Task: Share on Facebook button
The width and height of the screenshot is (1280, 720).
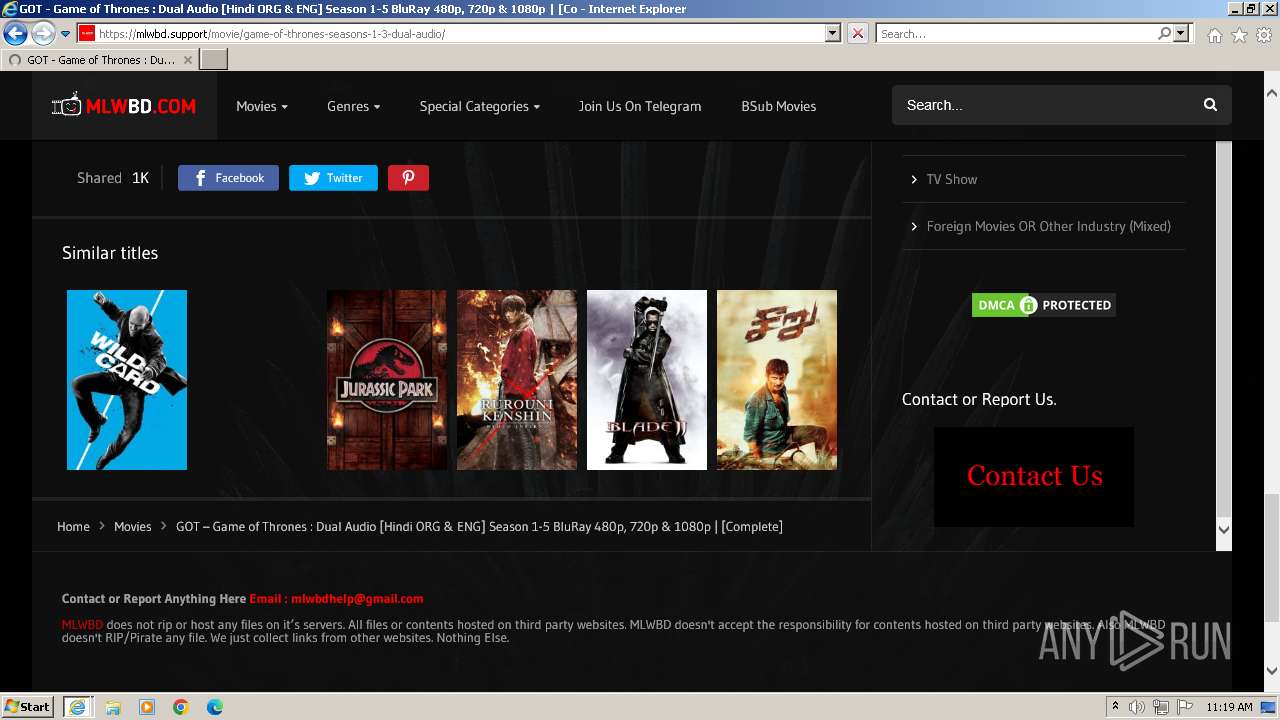Action: (228, 178)
